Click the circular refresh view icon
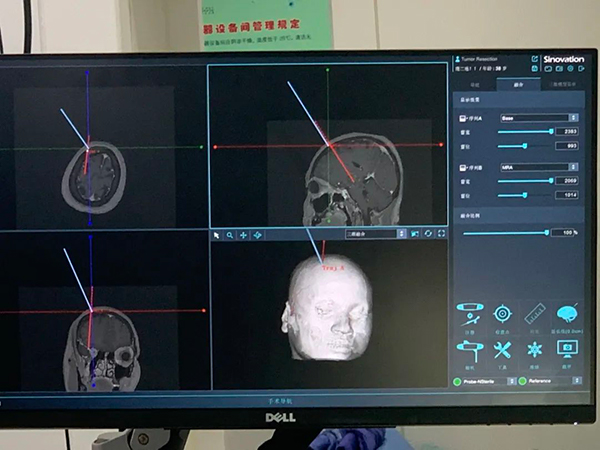The height and width of the screenshot is (450, 600). (x=428, y=233)
